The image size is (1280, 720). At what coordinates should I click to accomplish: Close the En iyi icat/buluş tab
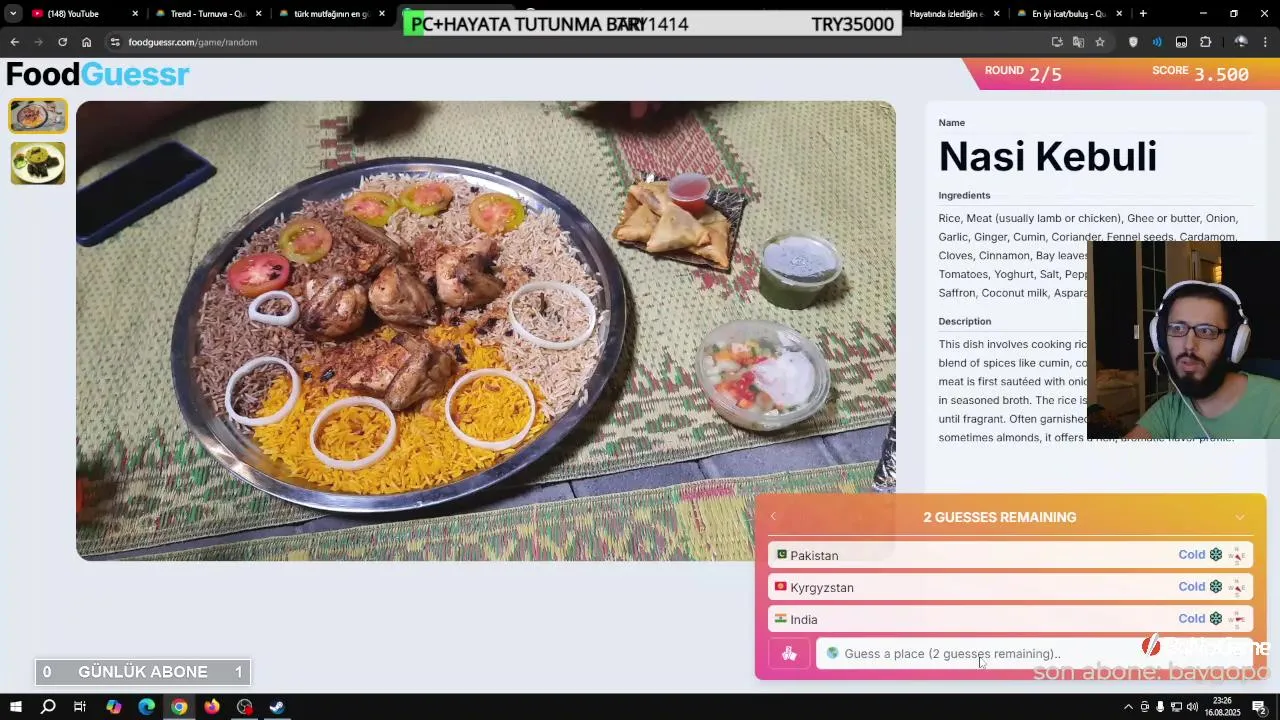click(1119, 14)
